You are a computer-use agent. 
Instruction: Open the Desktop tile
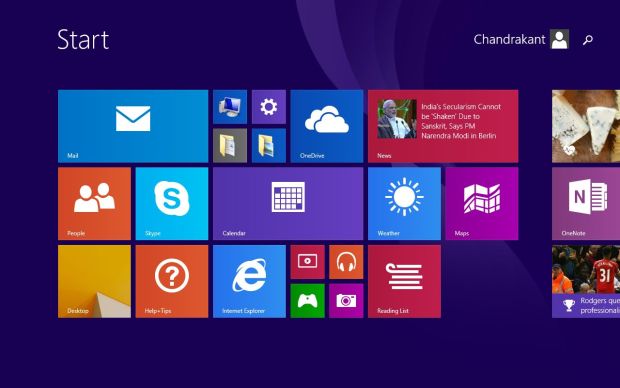(94, 281)
